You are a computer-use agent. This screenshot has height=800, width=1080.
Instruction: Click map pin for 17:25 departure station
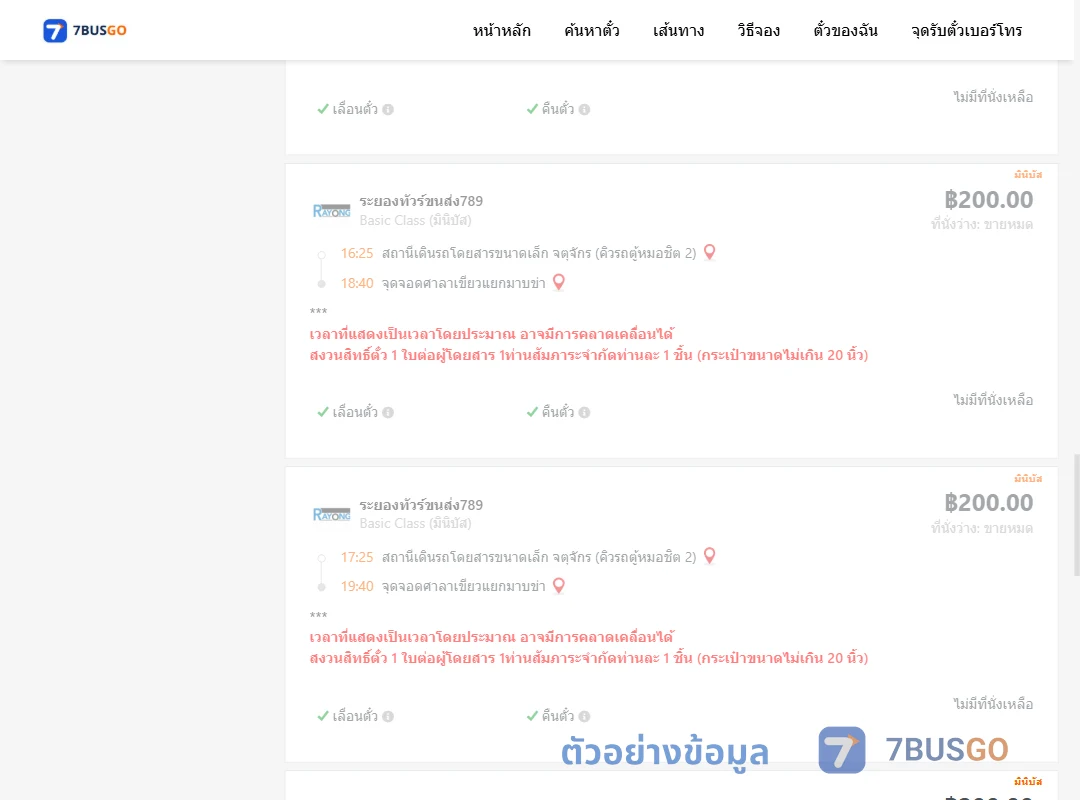(x=709, y=556)
